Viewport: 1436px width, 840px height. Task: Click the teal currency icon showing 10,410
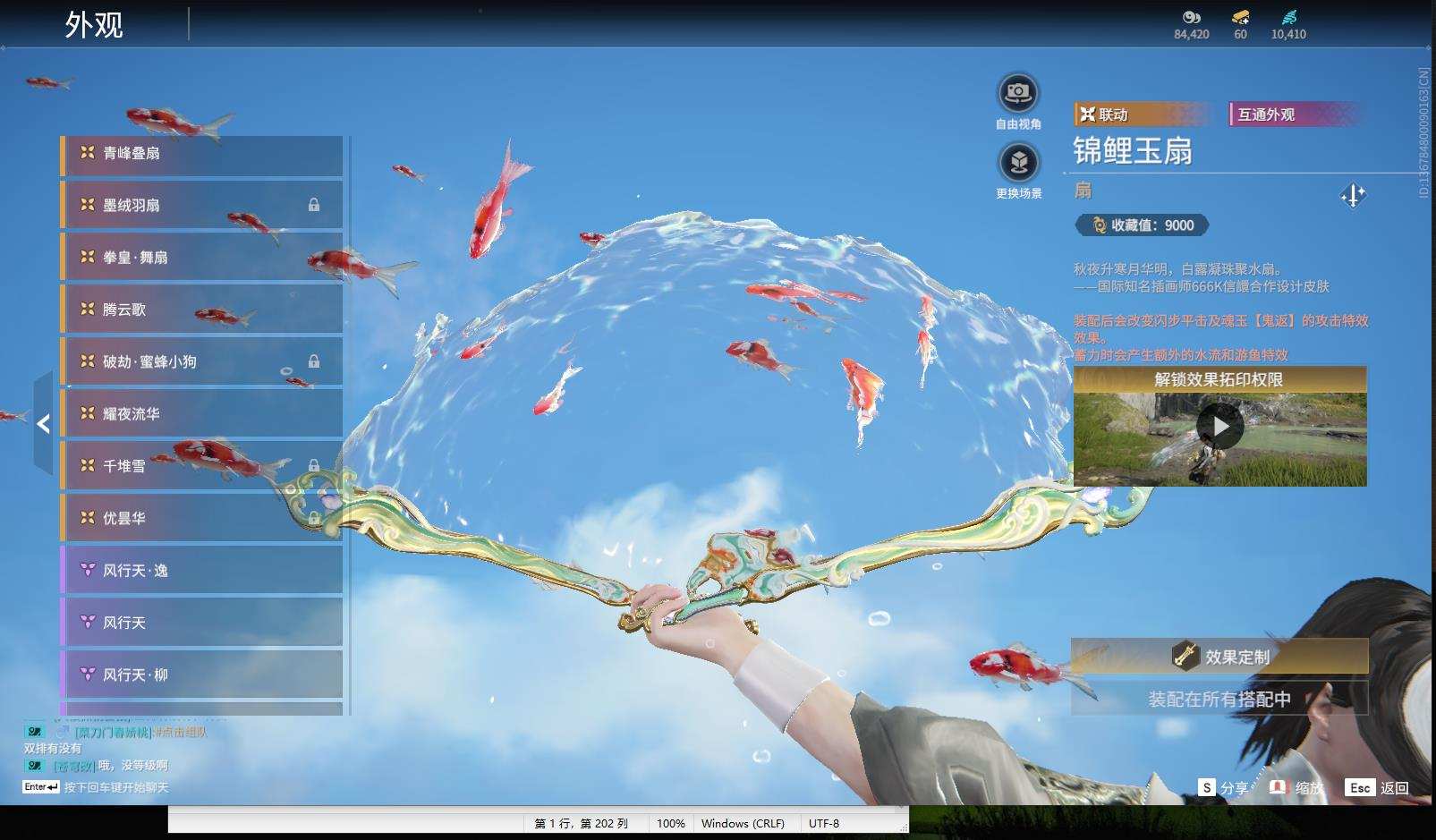[x=1288, y=18]
